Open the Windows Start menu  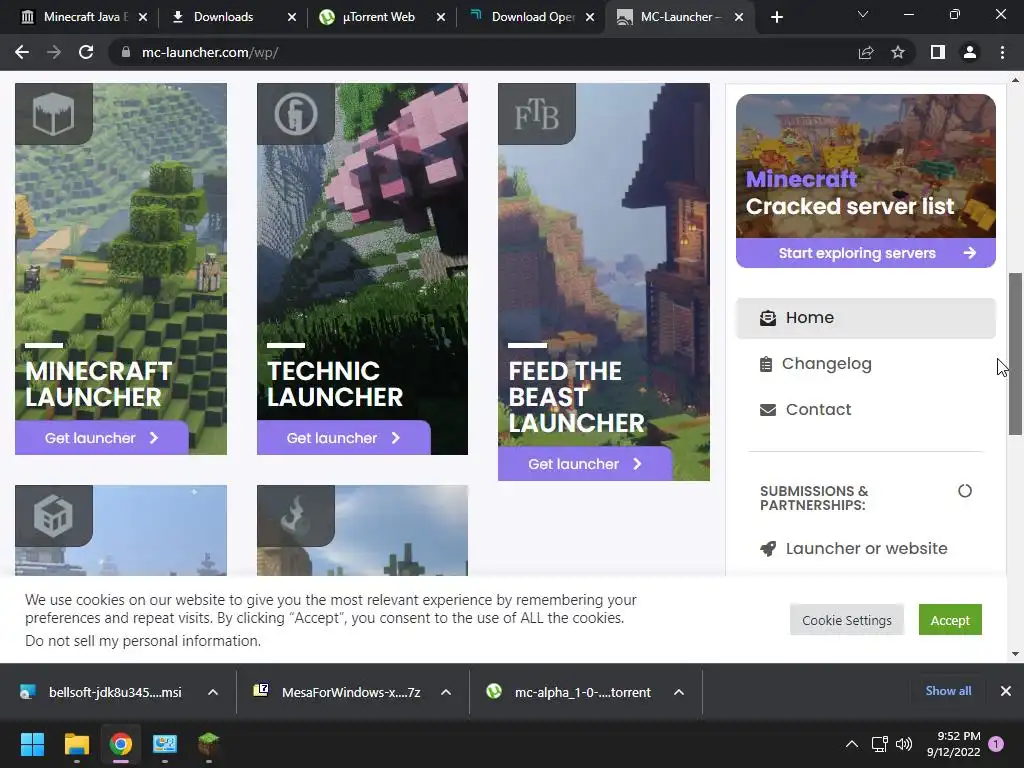(32, 744)
